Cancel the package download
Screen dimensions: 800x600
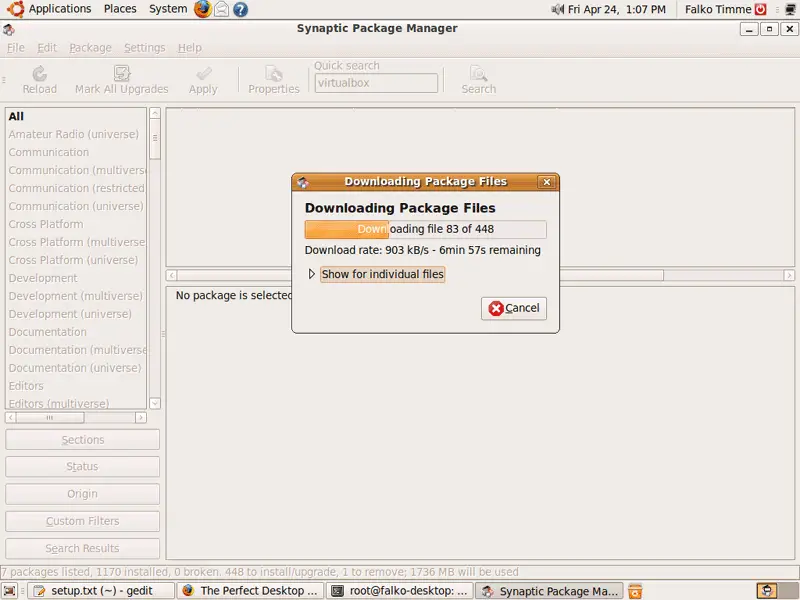pos(513,308)
